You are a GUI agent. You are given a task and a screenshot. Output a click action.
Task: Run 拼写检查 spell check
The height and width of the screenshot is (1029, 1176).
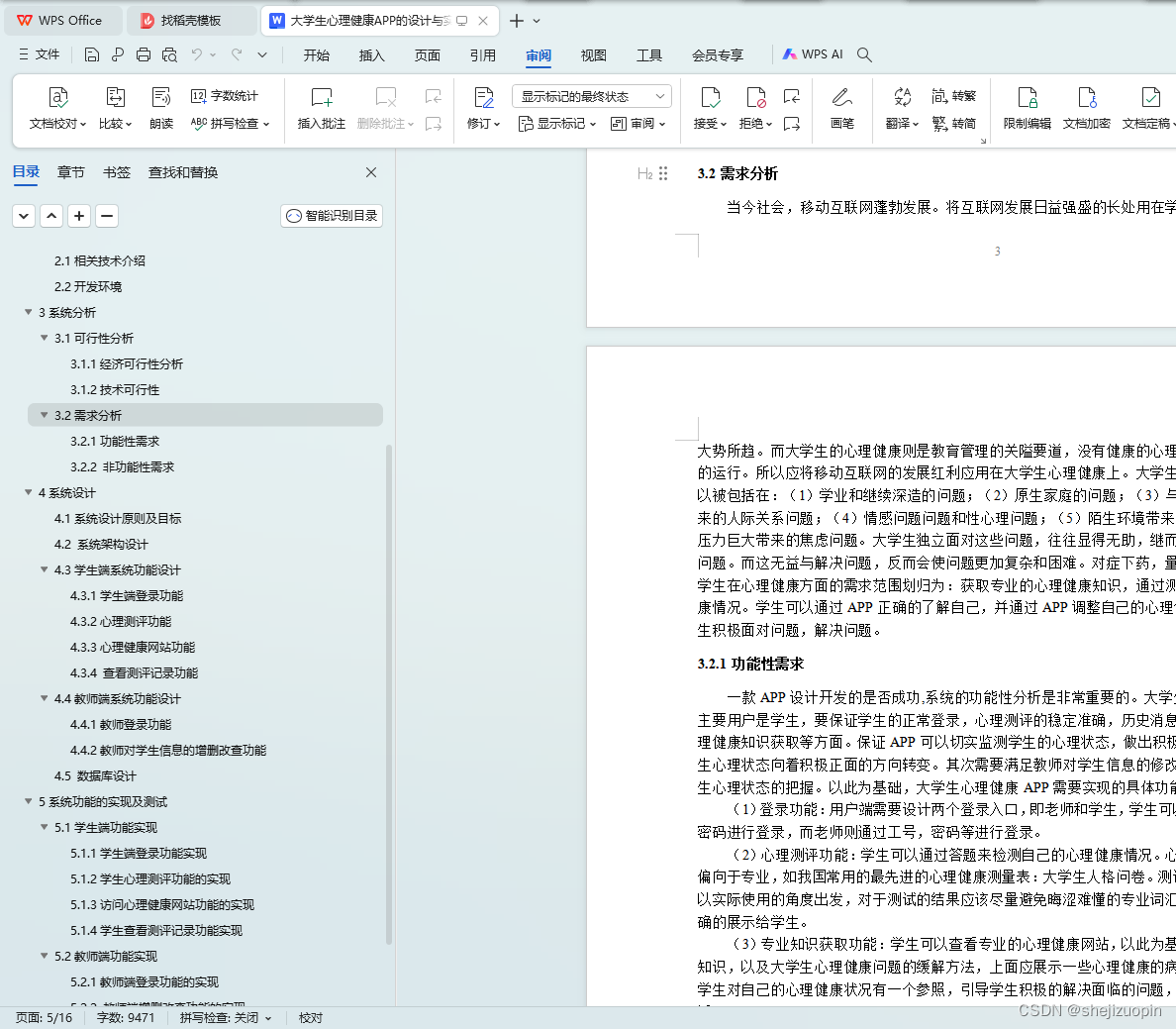[230, 123]
